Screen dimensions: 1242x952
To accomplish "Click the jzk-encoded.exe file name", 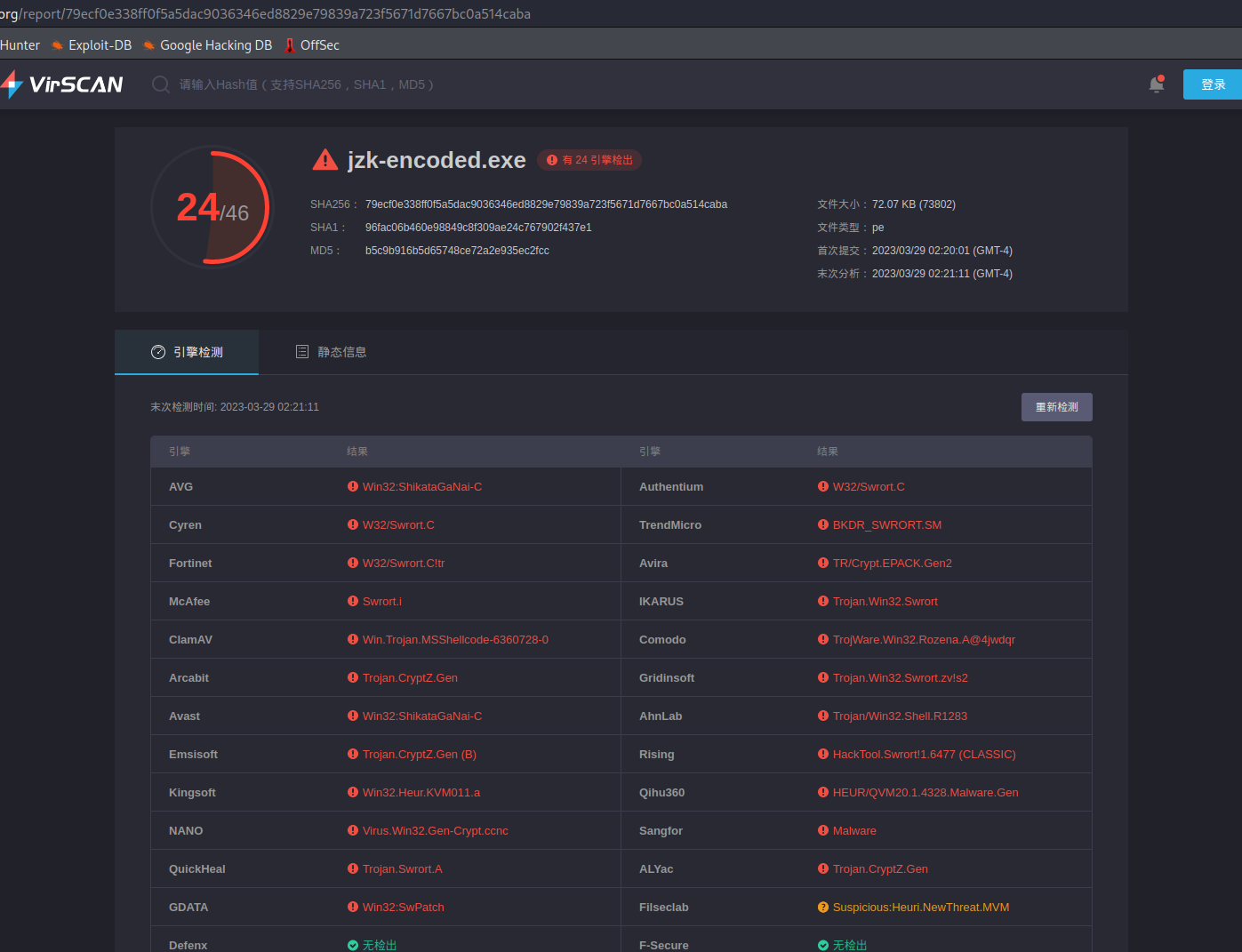I will click(x=437, y=160).
